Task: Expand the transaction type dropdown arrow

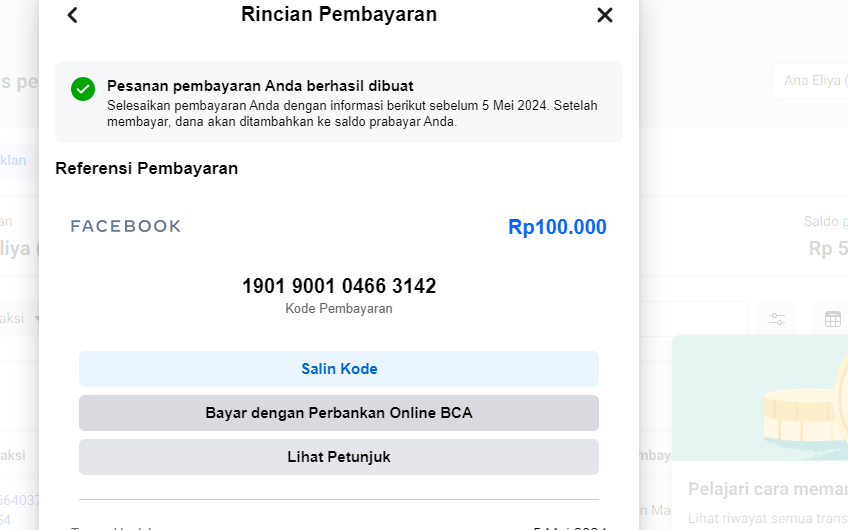Action: pos(37,319)
